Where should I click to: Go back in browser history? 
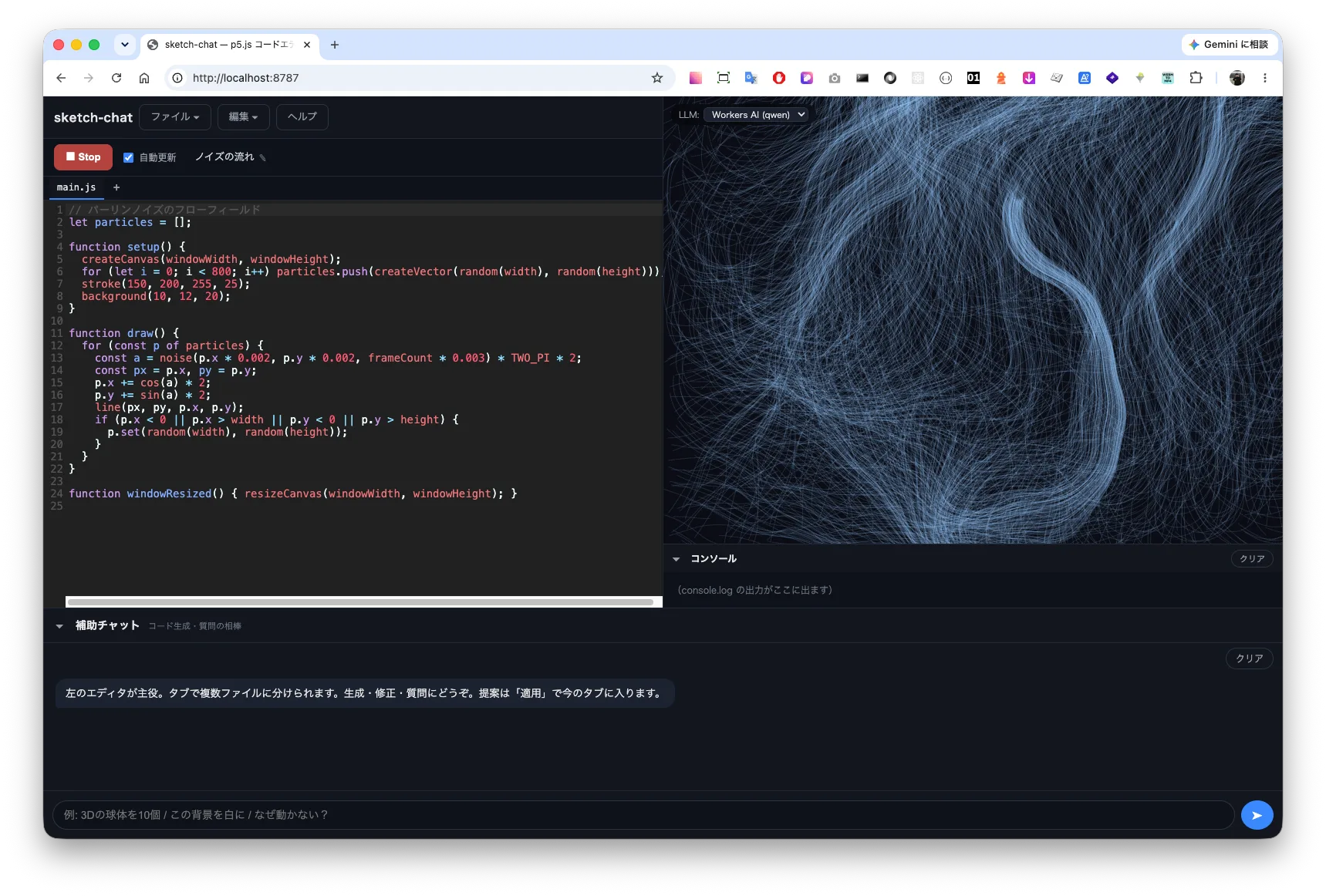[x=61, y=78]
